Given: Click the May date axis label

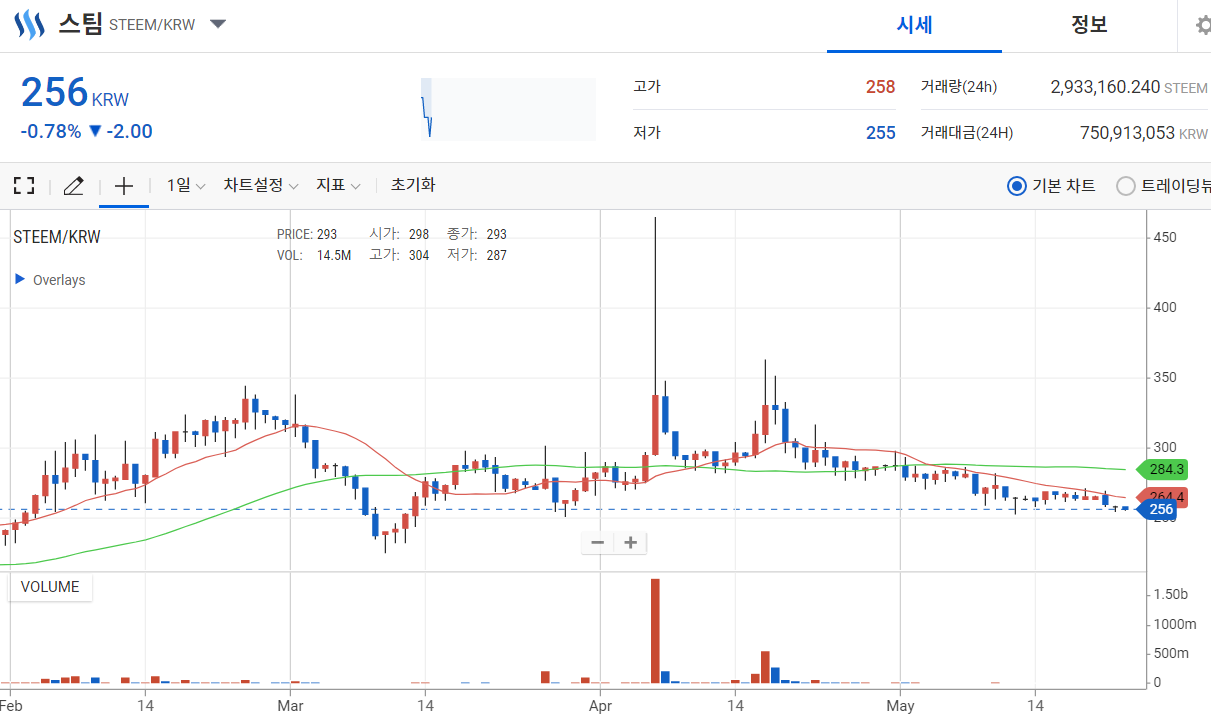Looking at the screenshot, I should click(900, 705).
